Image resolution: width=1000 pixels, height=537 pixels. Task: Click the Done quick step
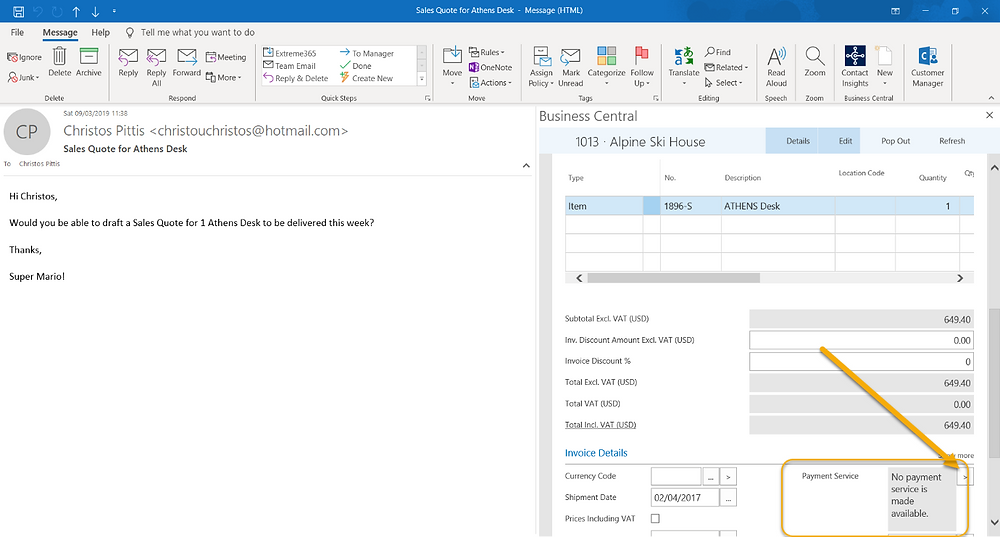[x=356, y=66]
